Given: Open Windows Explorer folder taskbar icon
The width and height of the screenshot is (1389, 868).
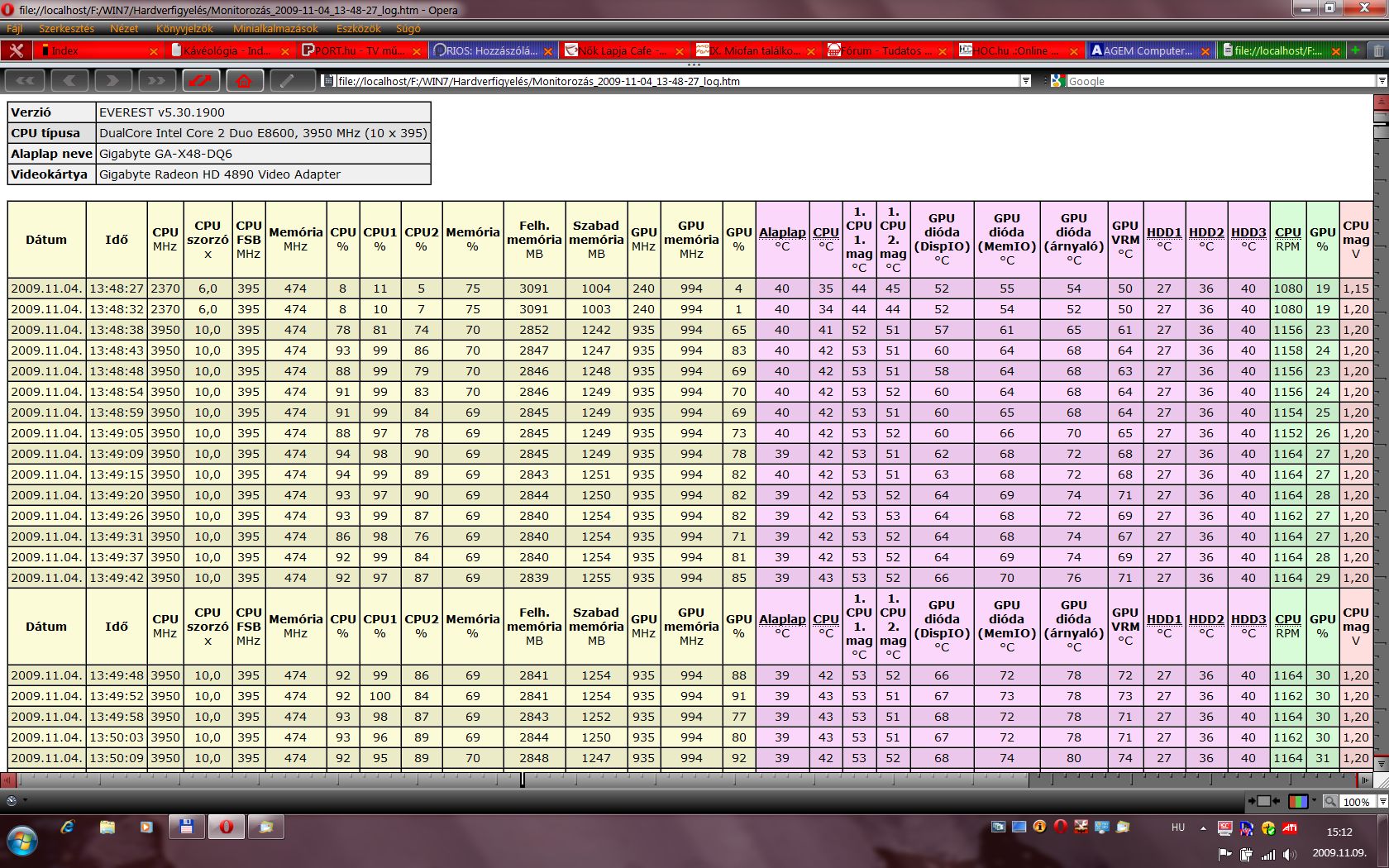Looking at the screenshot, I should [x=107, y=827].
